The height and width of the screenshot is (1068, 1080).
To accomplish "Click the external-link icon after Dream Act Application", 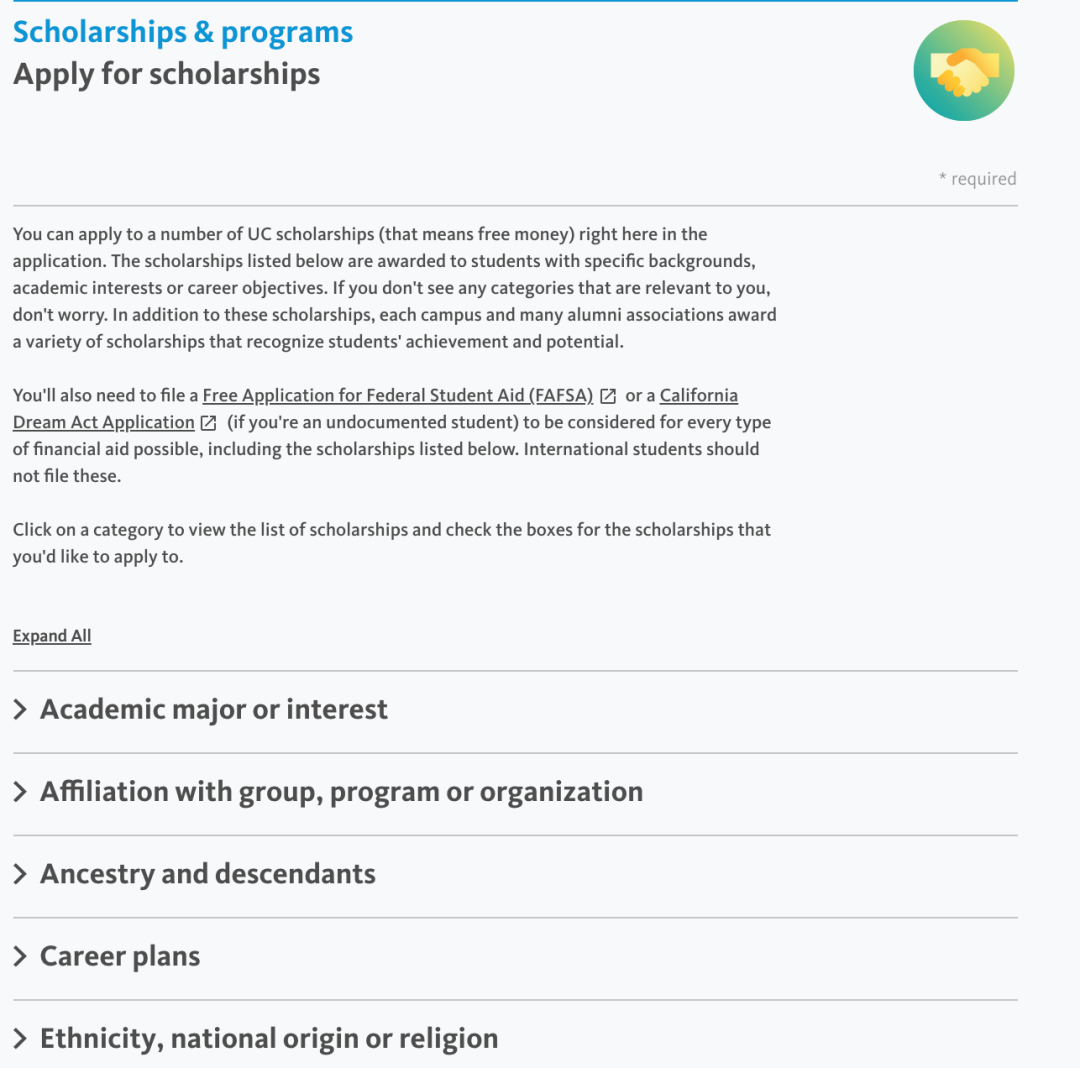I will tap(209, 423).
